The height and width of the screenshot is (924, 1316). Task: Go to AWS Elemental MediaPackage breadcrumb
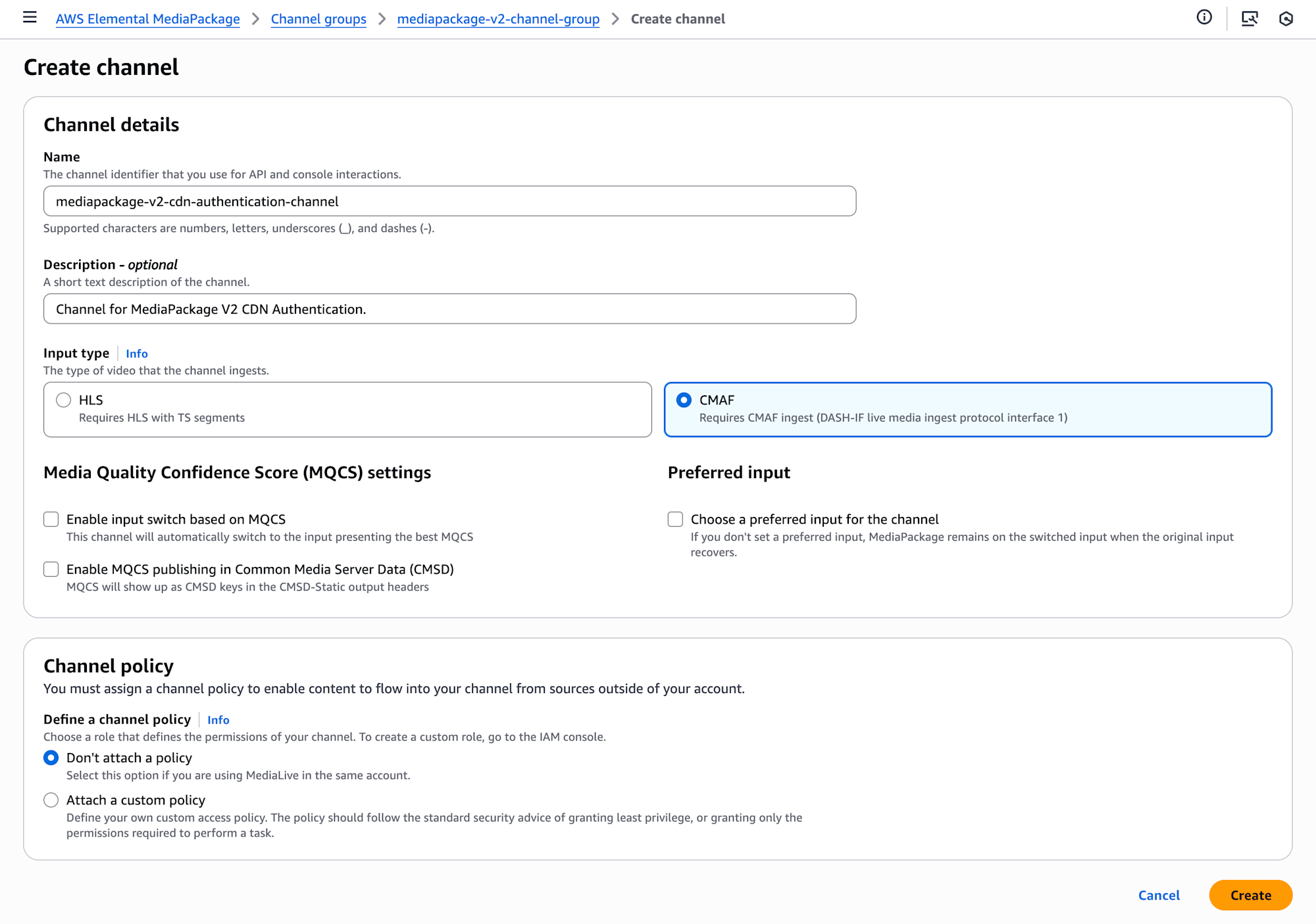pyautogui.click(x=147, y=19)
